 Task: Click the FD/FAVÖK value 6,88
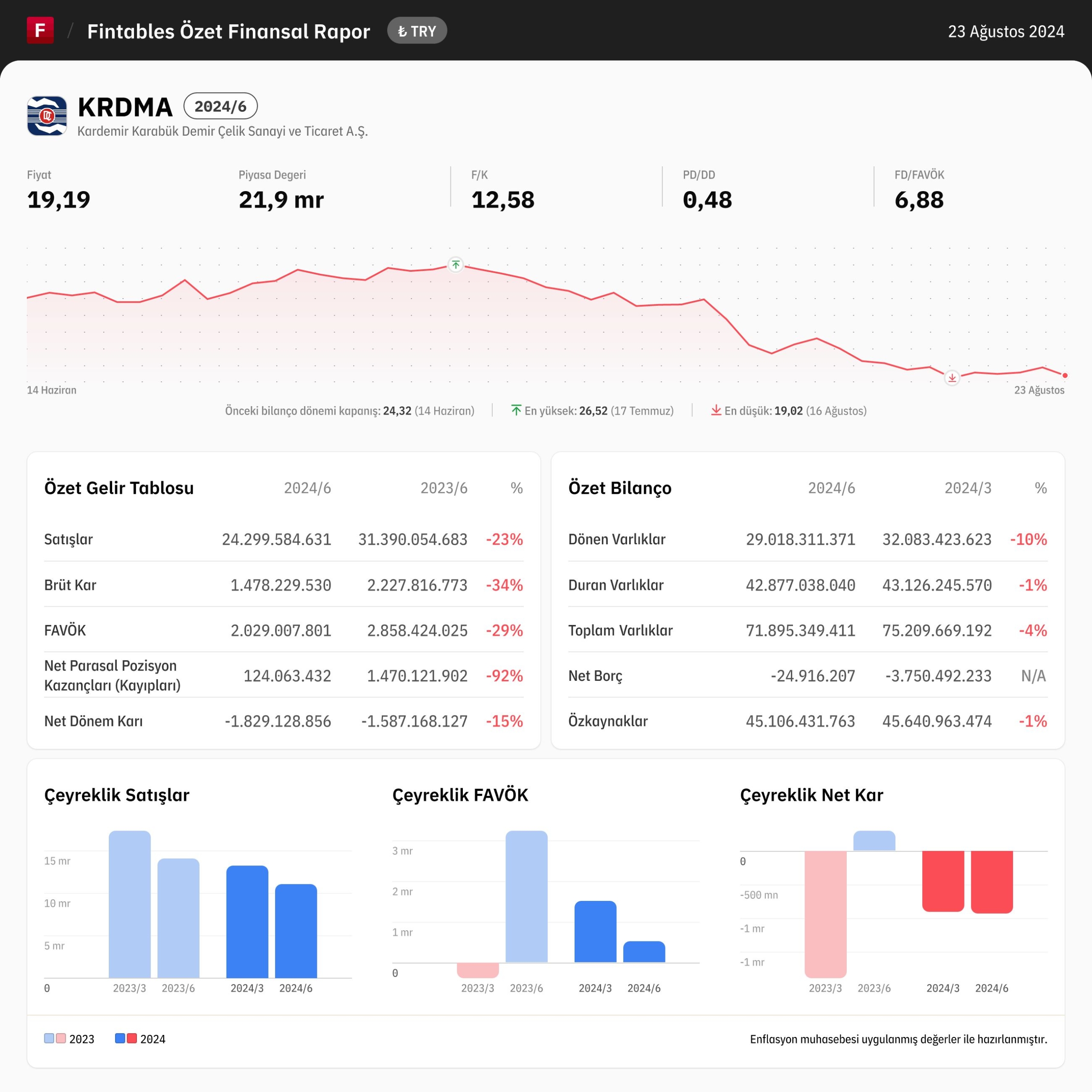coord(919,200)
